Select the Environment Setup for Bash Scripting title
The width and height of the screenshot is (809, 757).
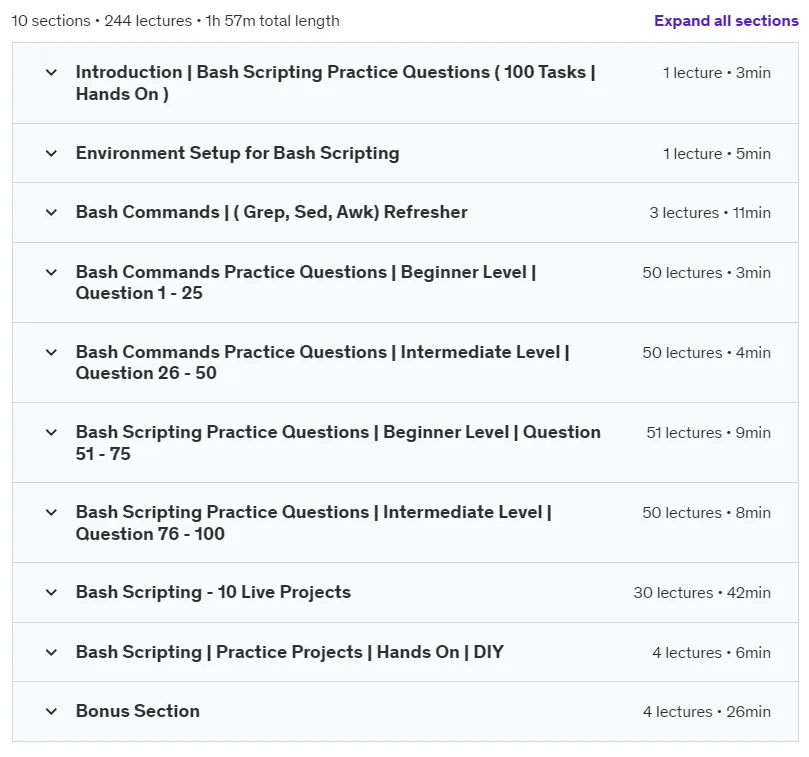tap(237, 153)
